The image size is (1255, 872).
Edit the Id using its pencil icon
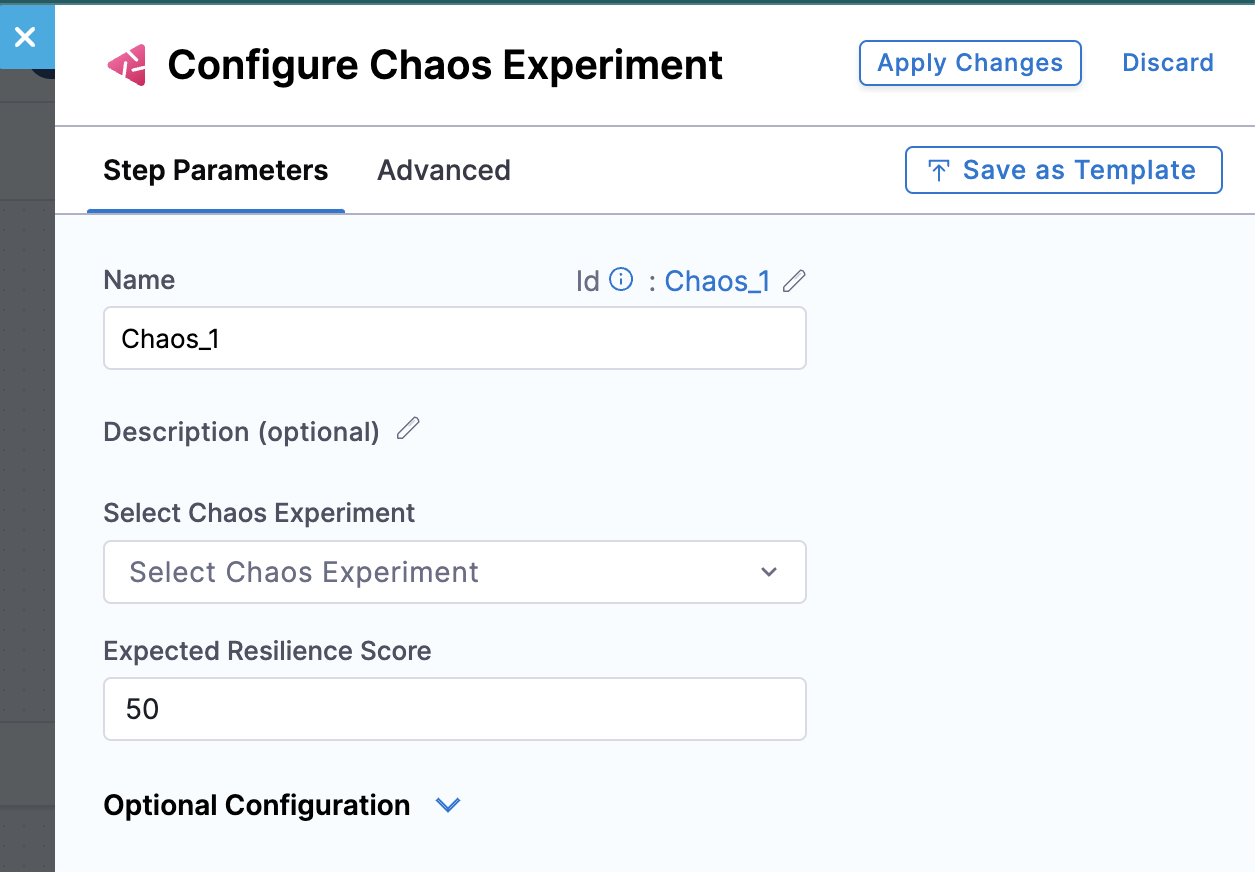(794, 281)
